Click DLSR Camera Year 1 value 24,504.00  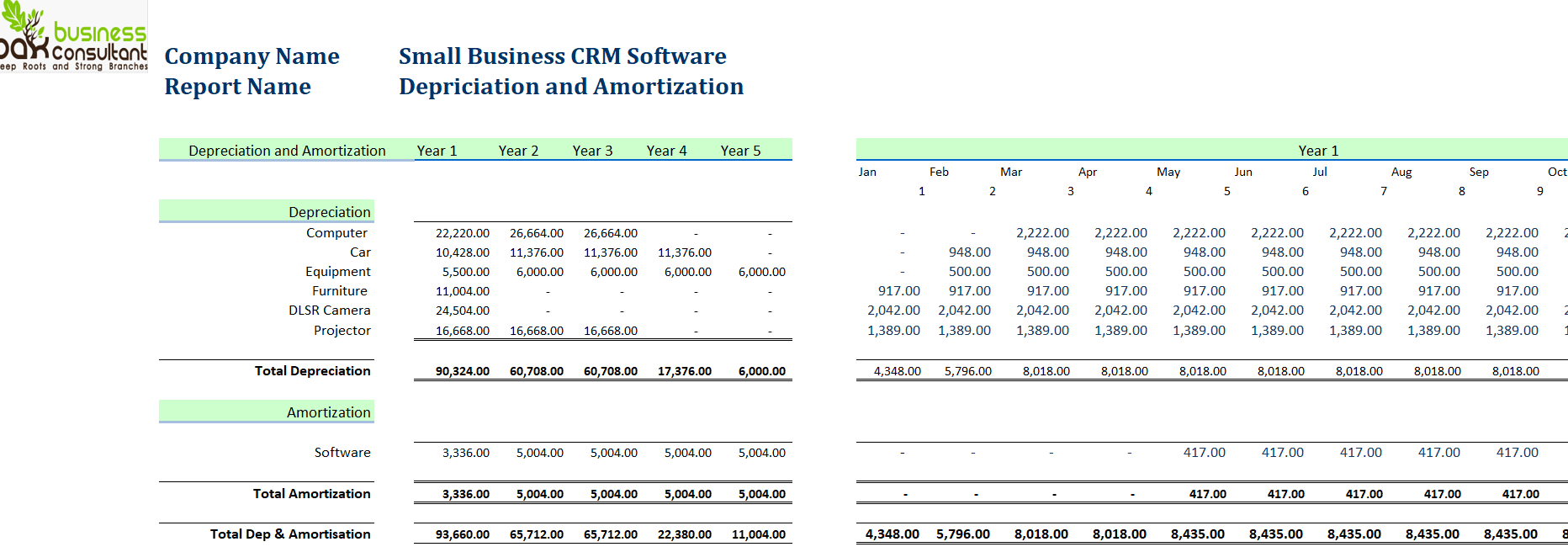point(462,311)
